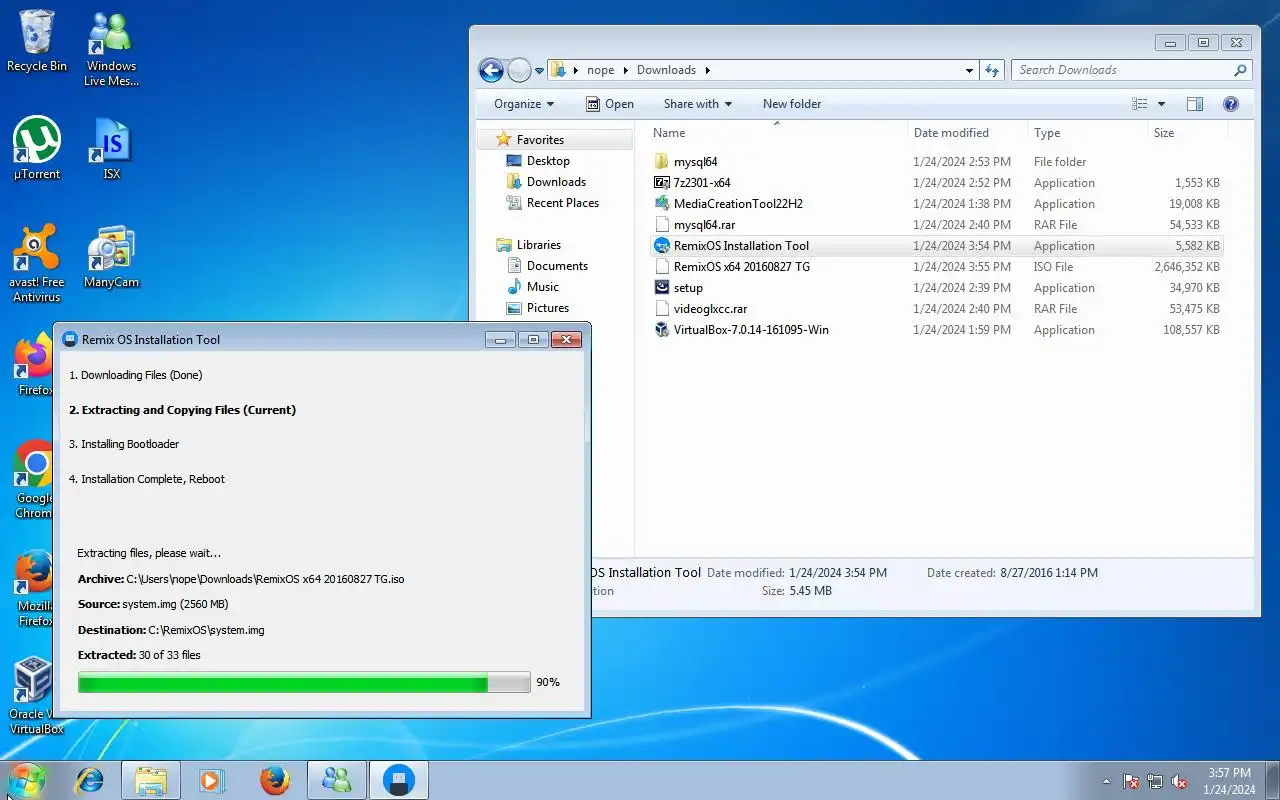Image resolution: width=1280 pixels, height=800 pixels.
Task: Open Music library in navigation pane
Action: coord(543,287)
